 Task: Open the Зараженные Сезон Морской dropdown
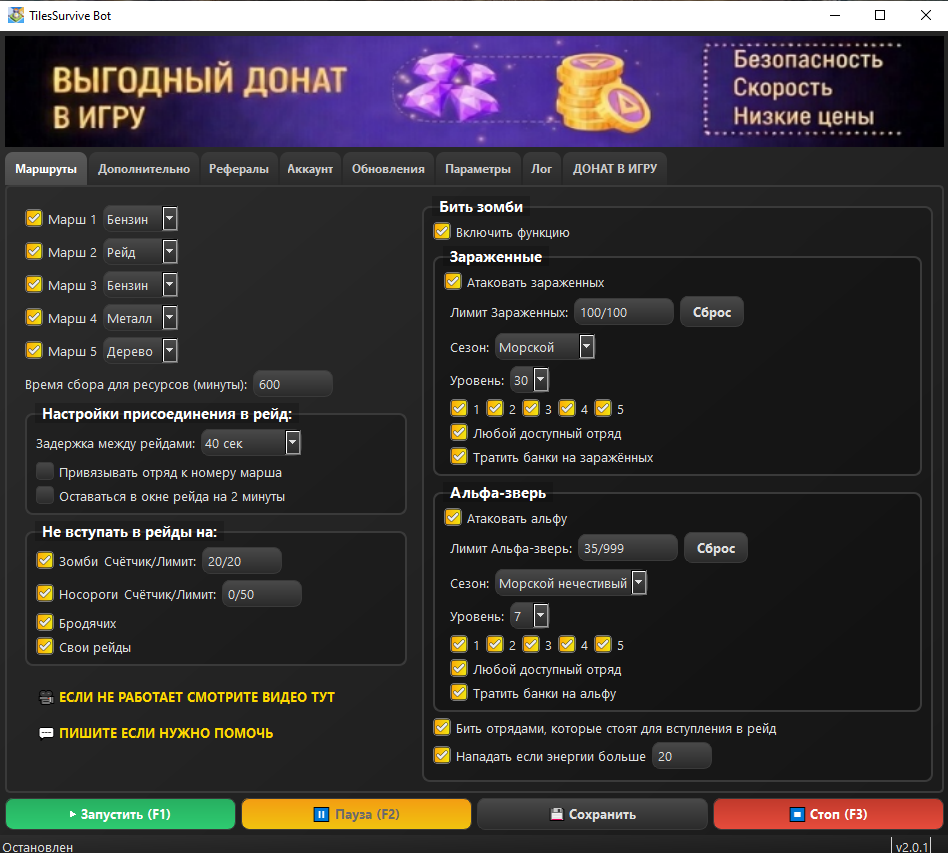pos(587,347)
